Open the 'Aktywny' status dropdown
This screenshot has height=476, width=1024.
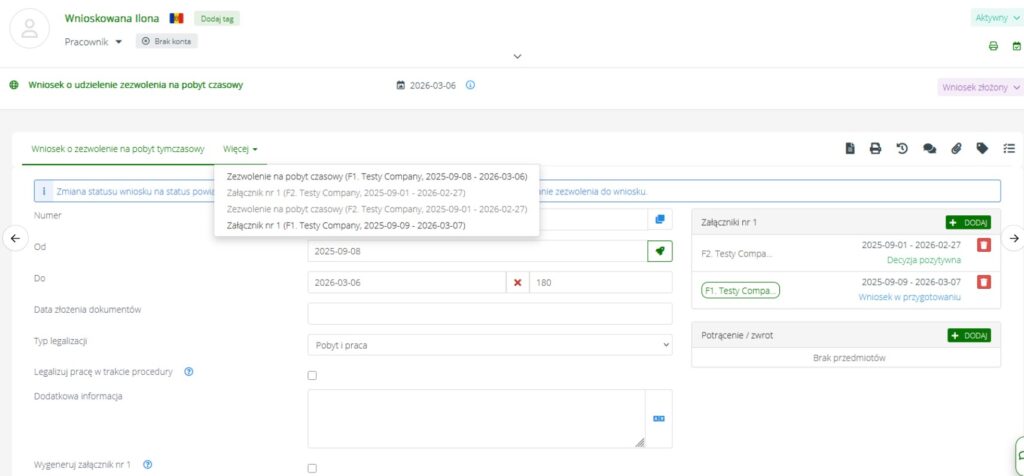click(996, 18)
